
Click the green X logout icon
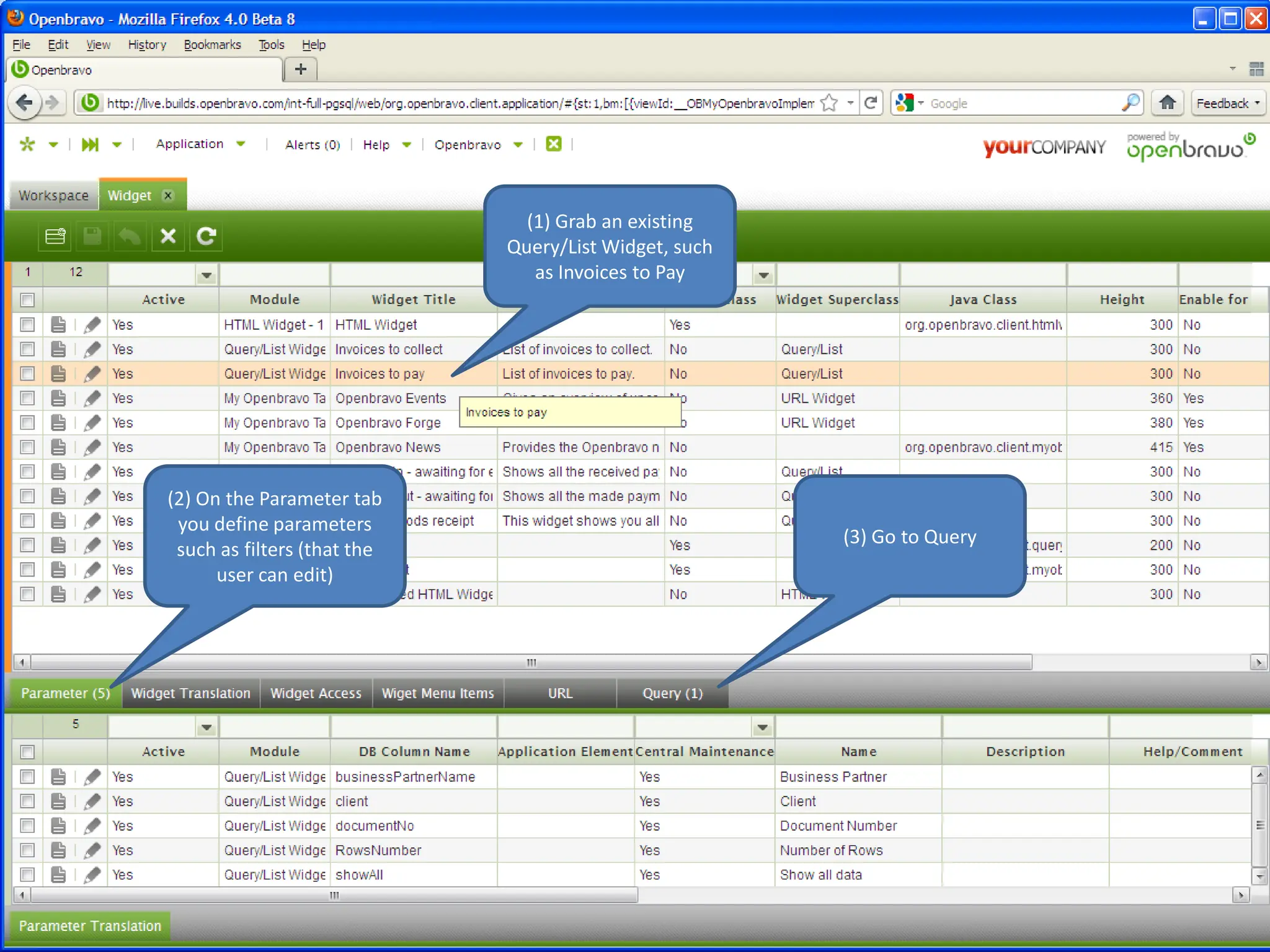pyautogui.click(x=553, y=144)
